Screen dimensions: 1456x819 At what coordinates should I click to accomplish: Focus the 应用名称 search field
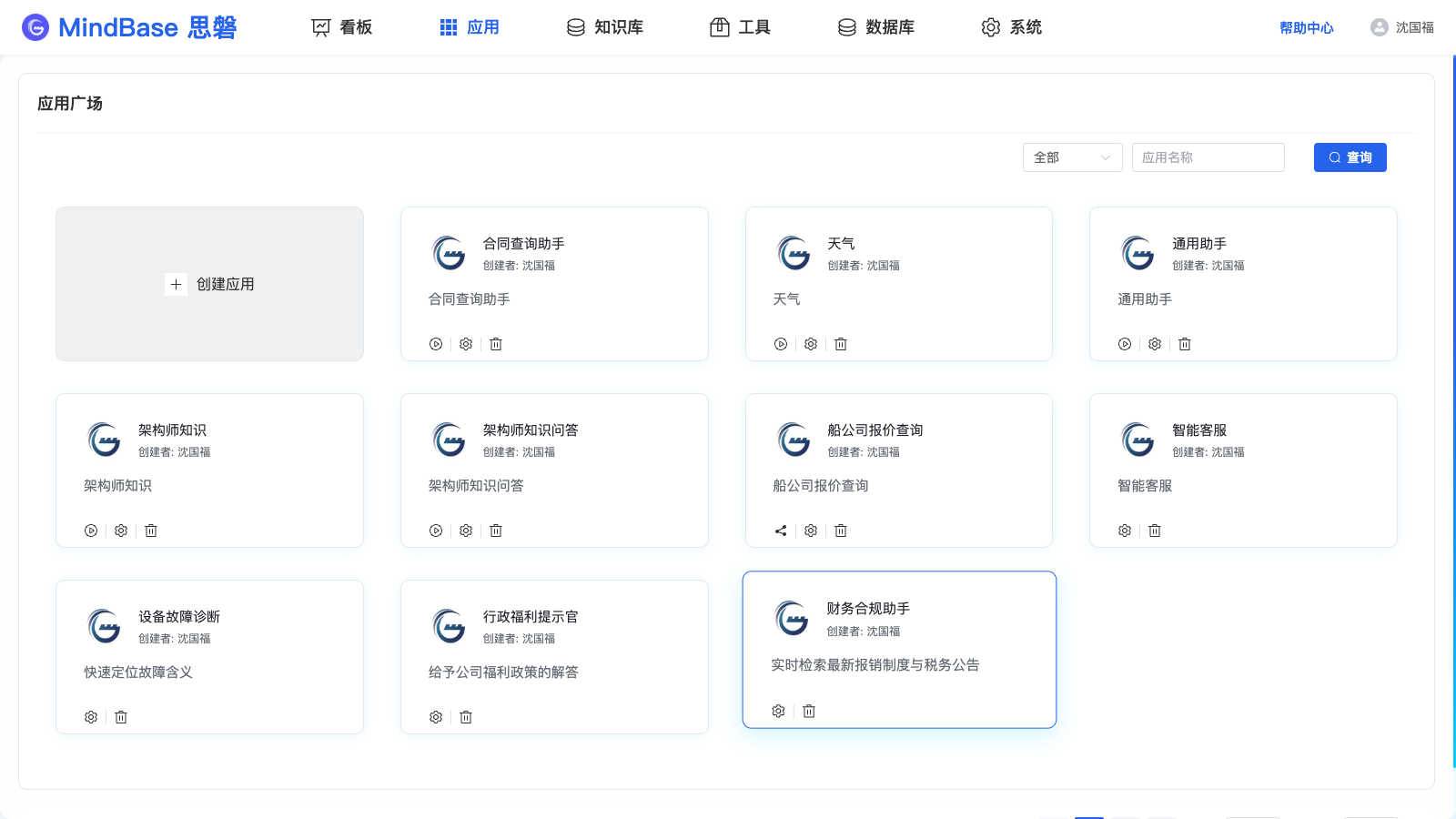(1208, 157)
